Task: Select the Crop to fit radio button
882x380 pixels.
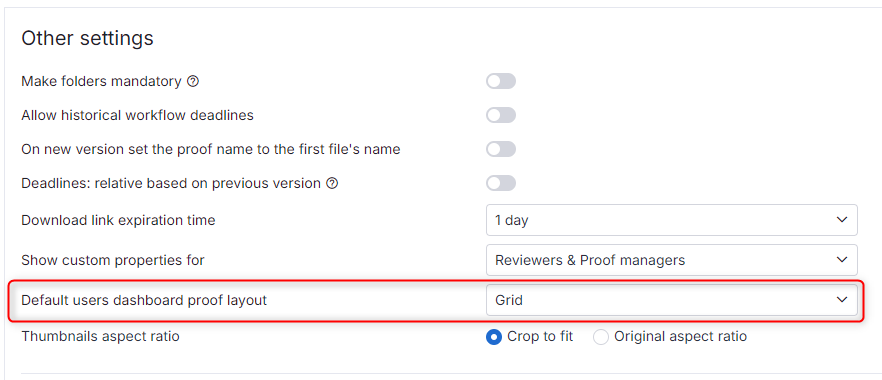Action: 494,337
